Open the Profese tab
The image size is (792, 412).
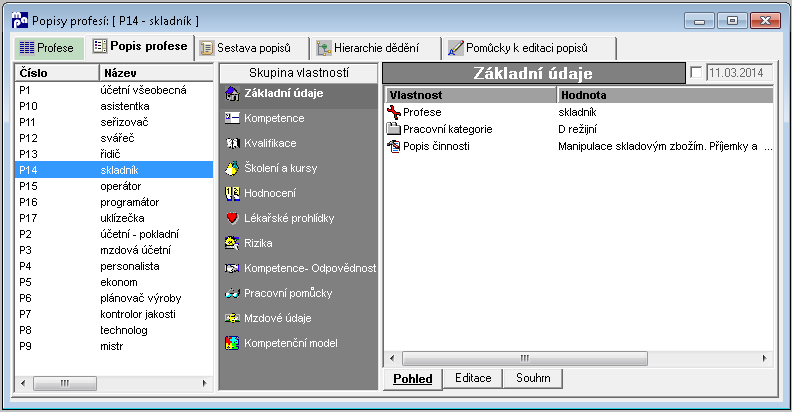(48, 48)
